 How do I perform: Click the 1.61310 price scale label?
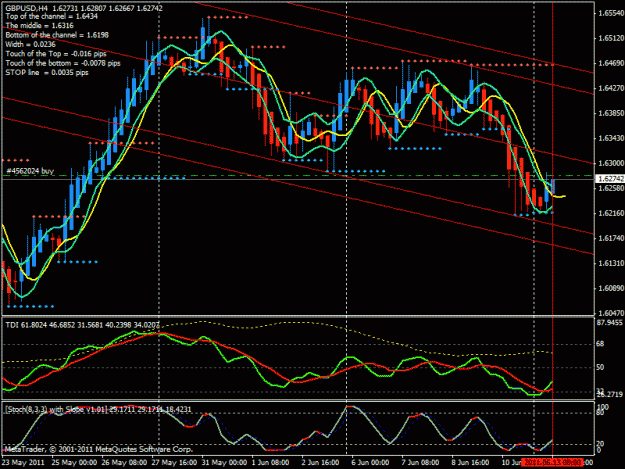coord(611,263)
